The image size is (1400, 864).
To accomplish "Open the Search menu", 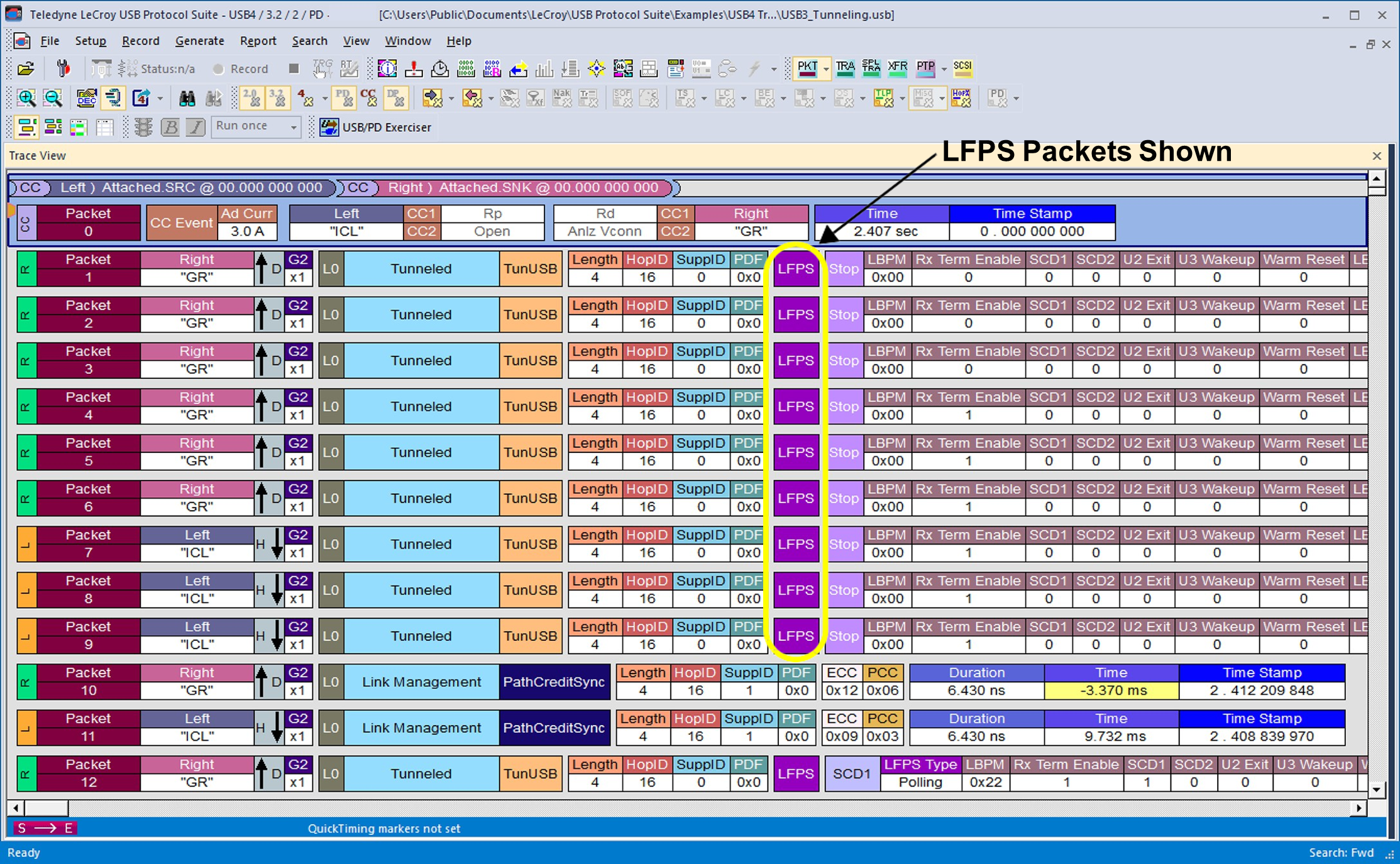I will click(x=309, y=41).
